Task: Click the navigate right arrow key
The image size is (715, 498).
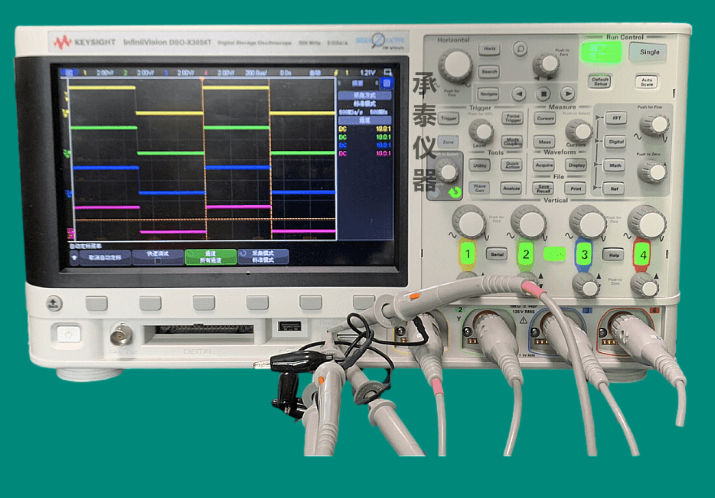Action: [567, 94]
